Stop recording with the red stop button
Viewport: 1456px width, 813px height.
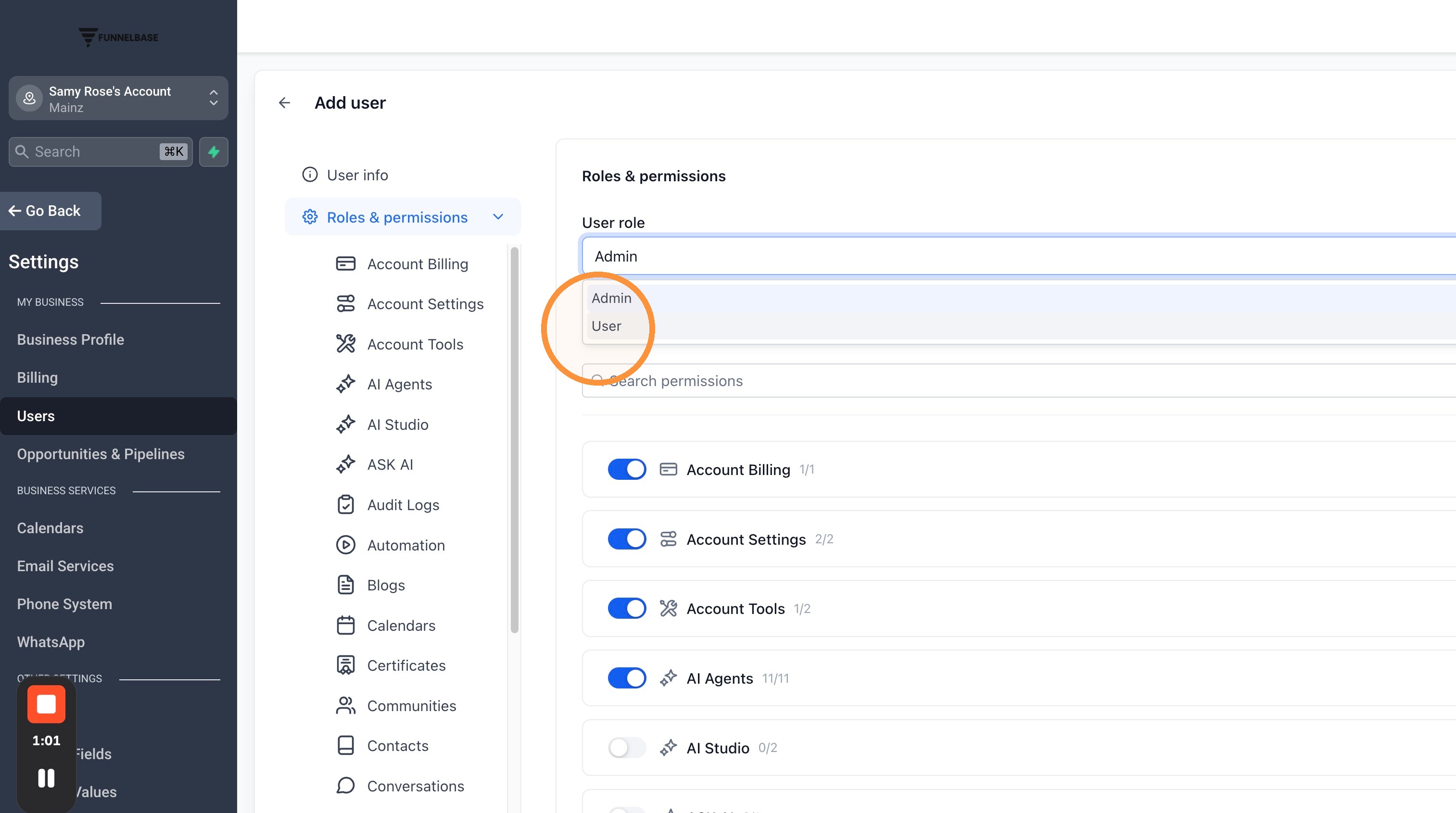click(x=46, y=704)
